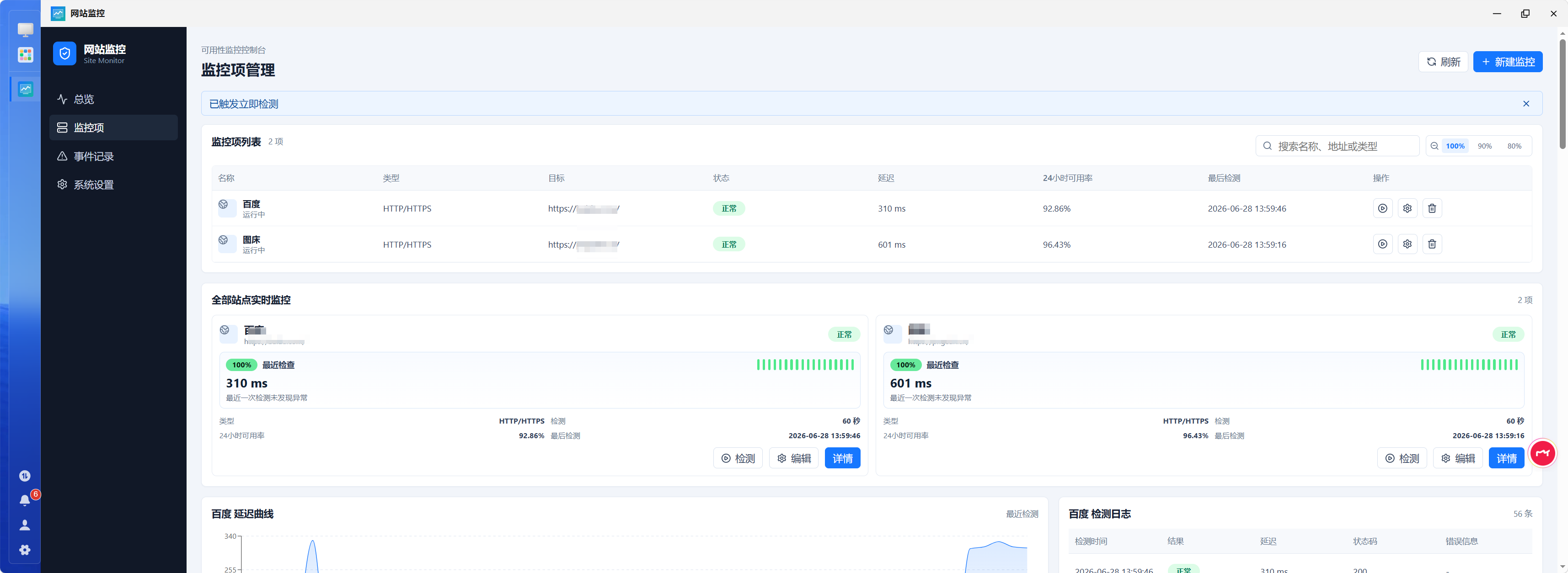Click the 全部站点实时监控 section heading
This screenshot has height=573, width=1568.
pyautogui.click(x=251, y=300)
